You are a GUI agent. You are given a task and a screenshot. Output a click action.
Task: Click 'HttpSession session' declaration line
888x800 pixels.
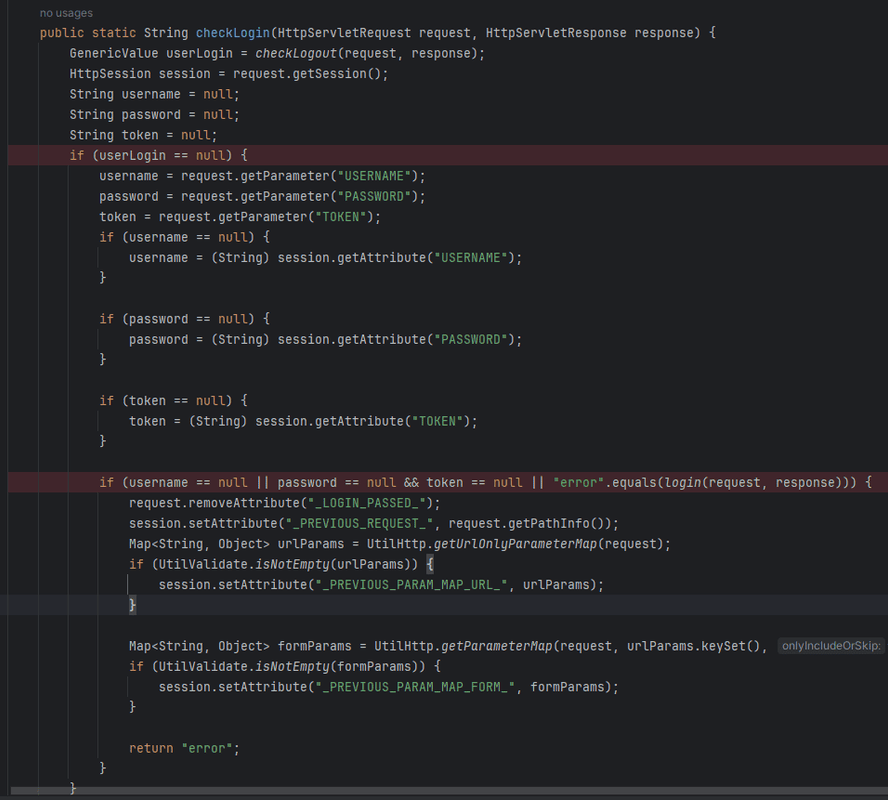pyautogui.click(x=229, y=74)
